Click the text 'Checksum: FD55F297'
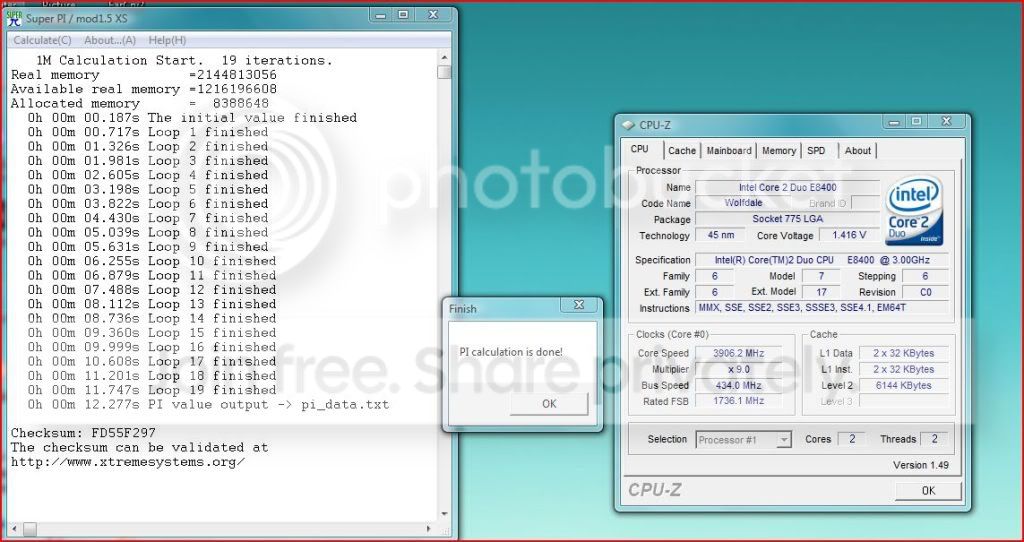 (83, 433)
